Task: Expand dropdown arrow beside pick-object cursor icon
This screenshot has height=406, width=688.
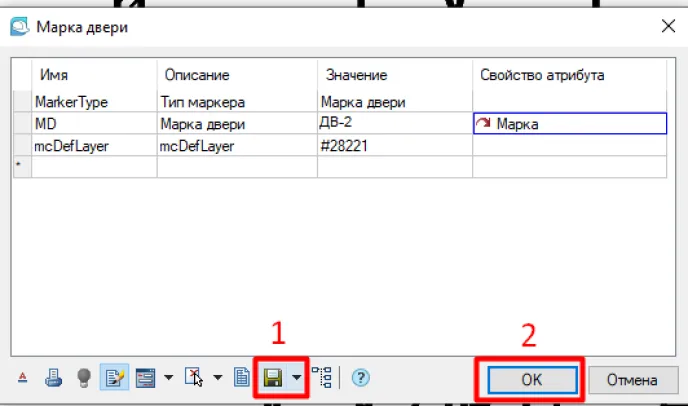Action: pyautogui.click(x=216, y=378)
